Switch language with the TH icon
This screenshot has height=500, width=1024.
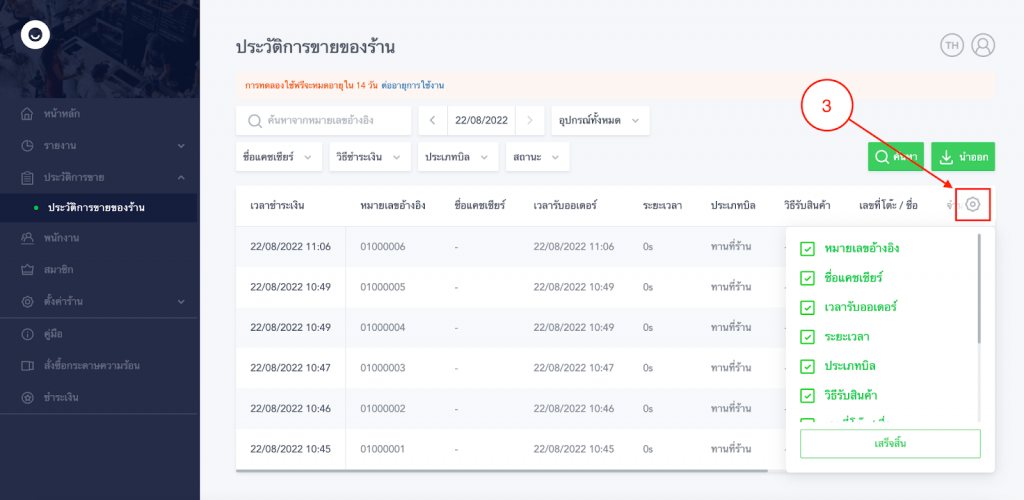(950, 45)
